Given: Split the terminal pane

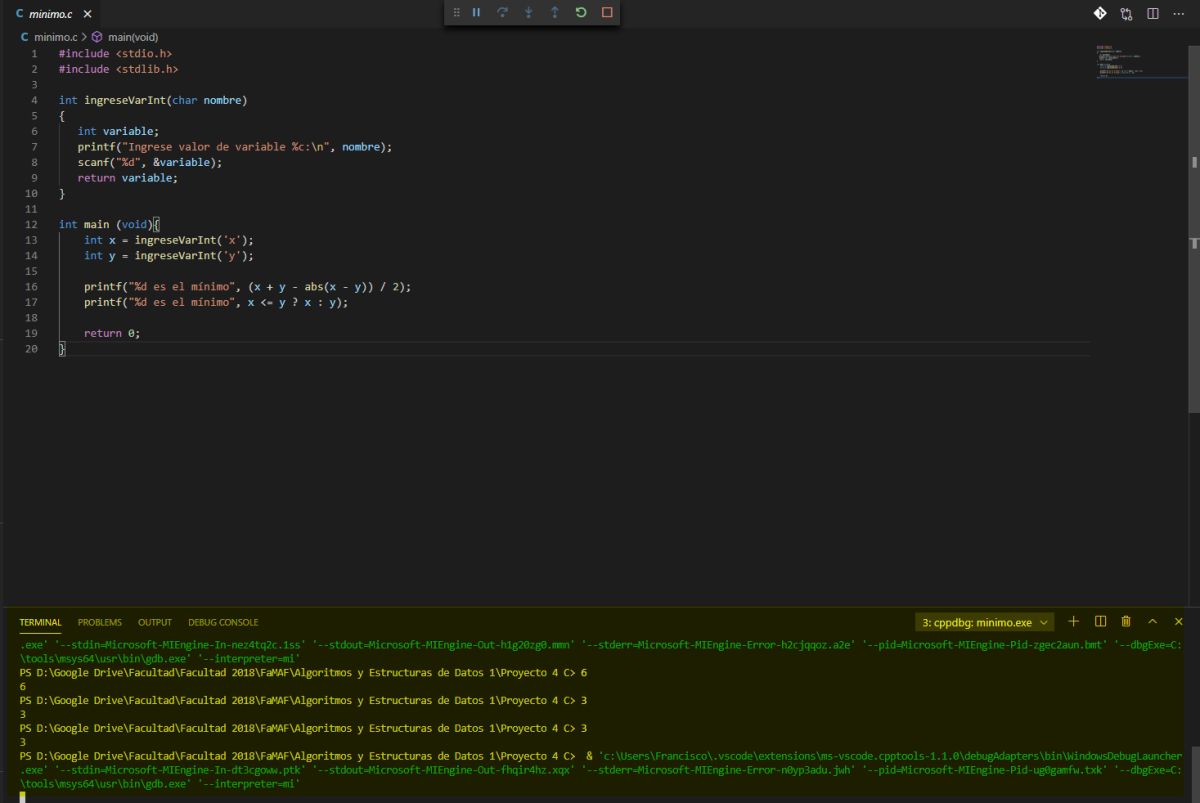Looking at the screenshot, I should tap(1100, 621).
